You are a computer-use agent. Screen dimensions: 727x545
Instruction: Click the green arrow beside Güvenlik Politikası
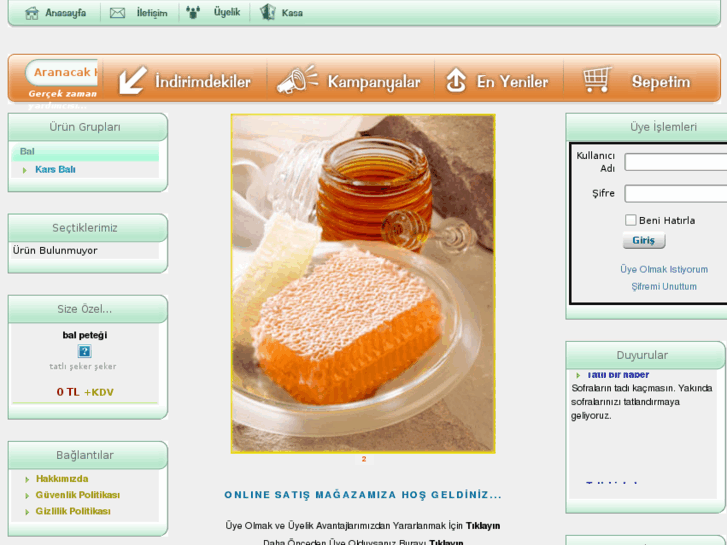pos(27,496)
